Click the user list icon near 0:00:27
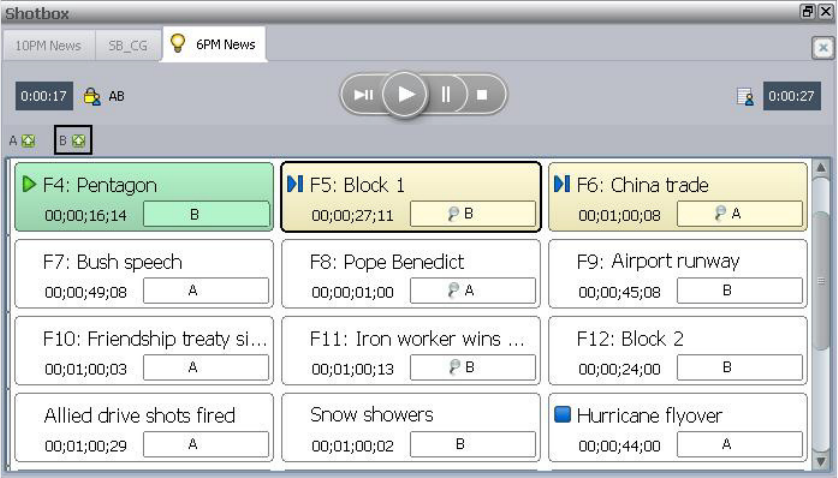Viewport: 838px width, 478px height. (746, 96)
